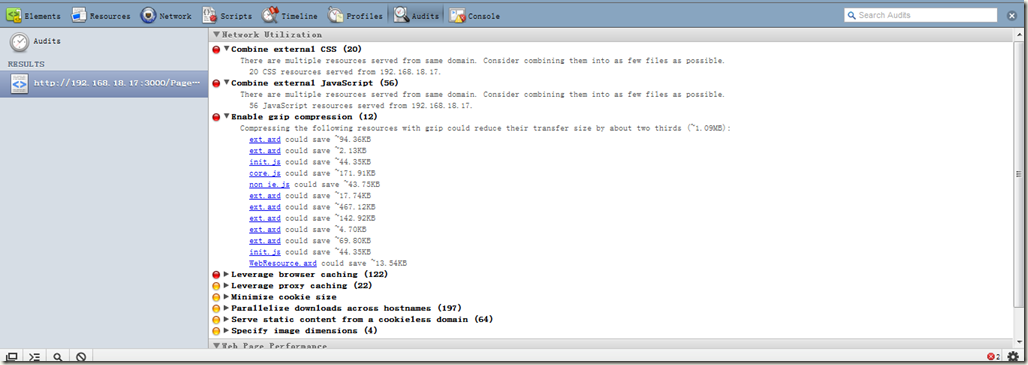
Task: Open non_ie.js resource link
Action: (269, 185)
